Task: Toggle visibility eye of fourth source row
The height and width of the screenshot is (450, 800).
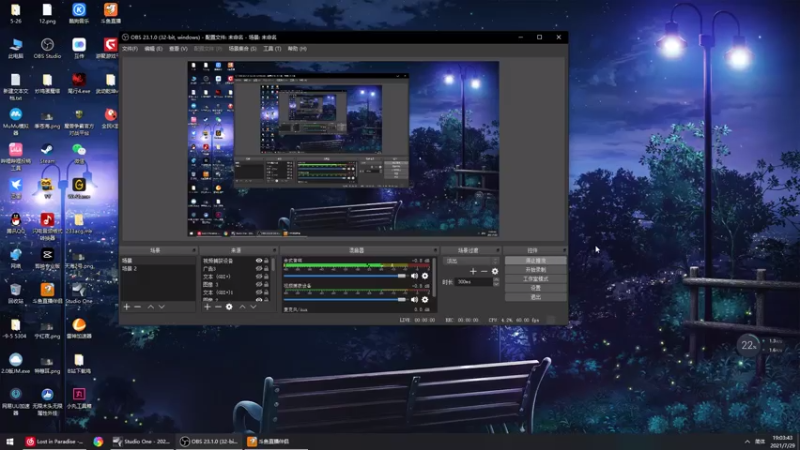Action: pos(259,284)
